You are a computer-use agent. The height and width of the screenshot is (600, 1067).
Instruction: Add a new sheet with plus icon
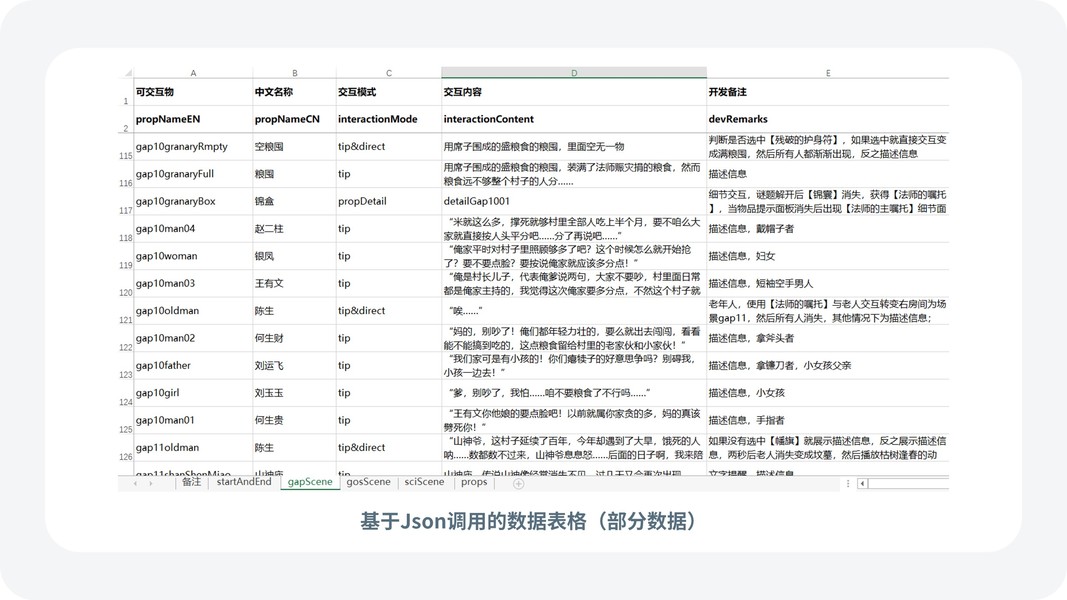click(519, 484)
